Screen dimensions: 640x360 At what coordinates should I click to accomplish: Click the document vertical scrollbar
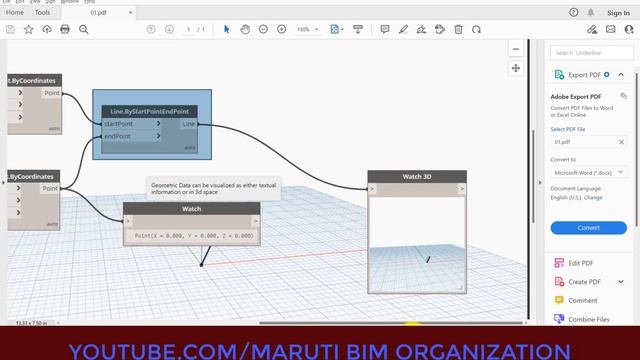[533, 177]
